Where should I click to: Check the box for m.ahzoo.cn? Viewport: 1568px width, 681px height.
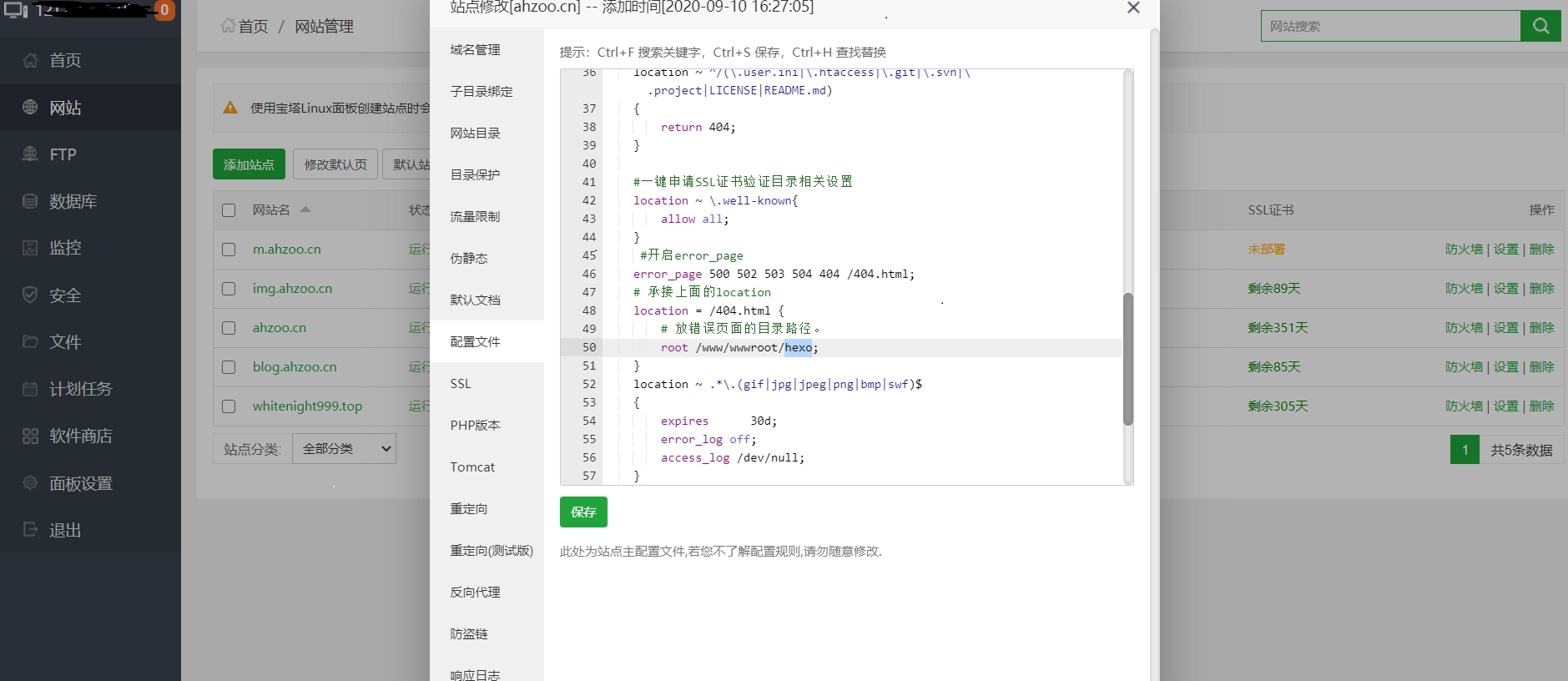229,250
